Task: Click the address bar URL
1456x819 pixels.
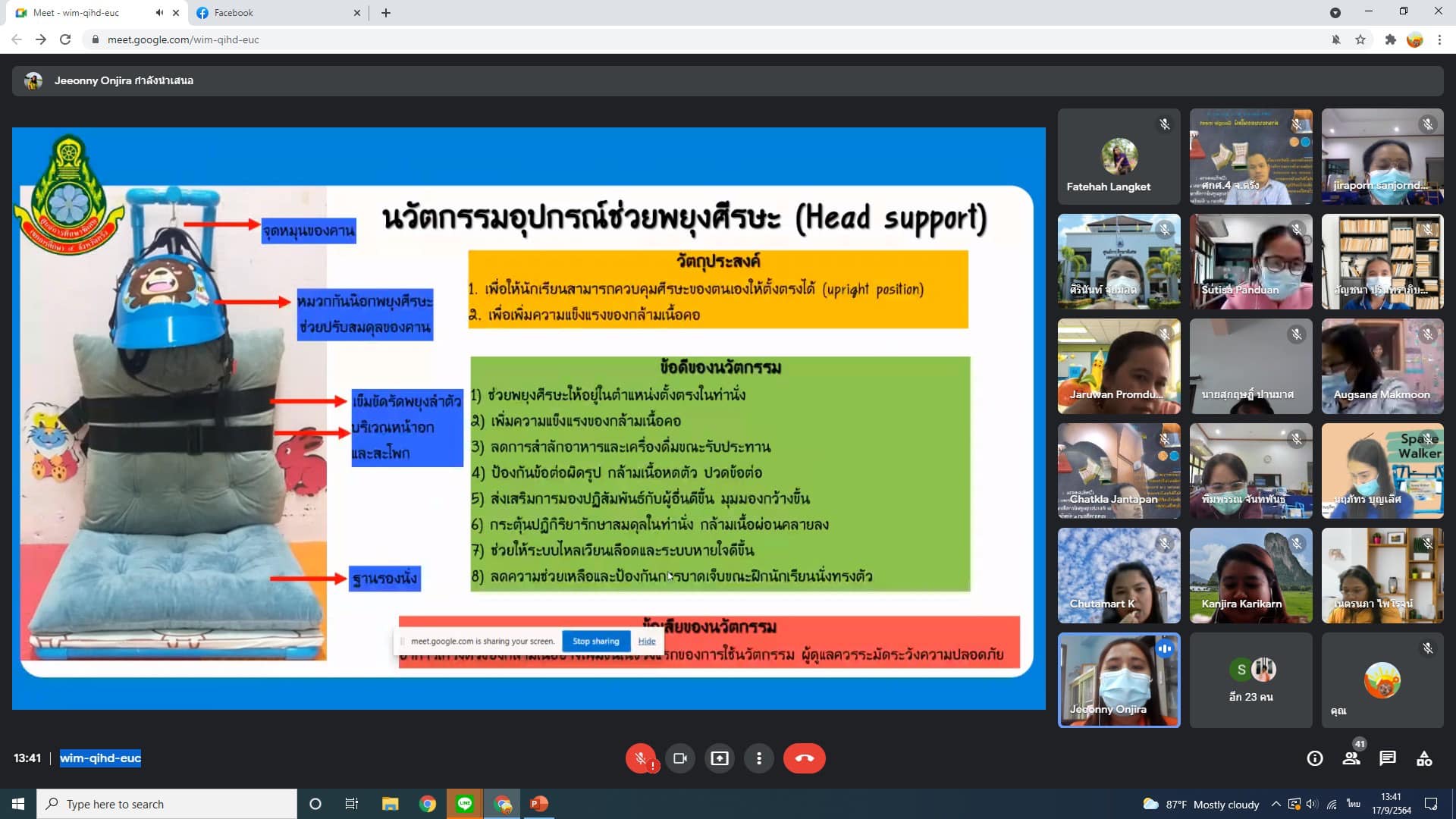Action: pyautogui.click(x=183, y=39)
